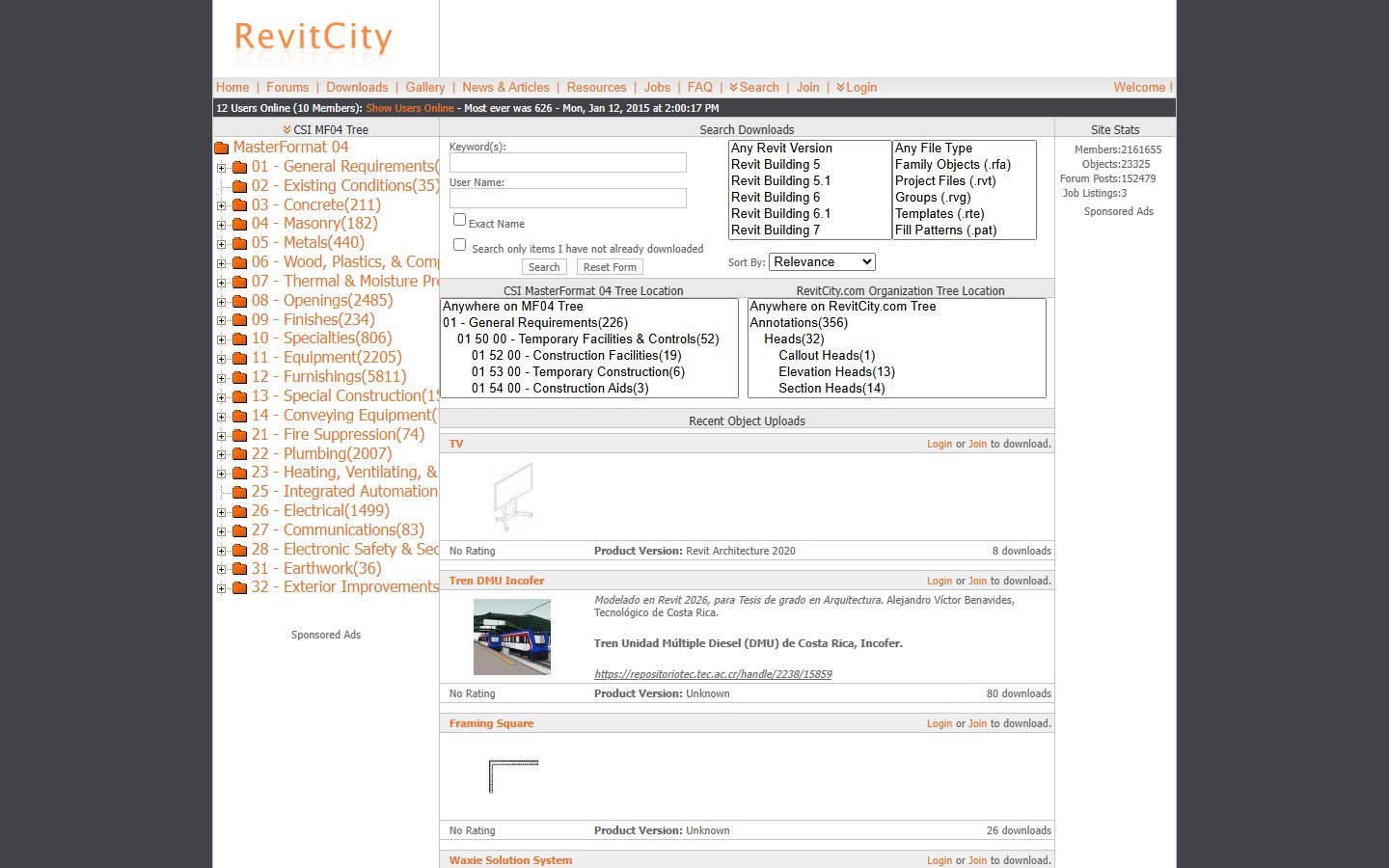
Task: Click folder icon next to 04 - Masonry
Action: pyautogui.click(x=240, y=224)
